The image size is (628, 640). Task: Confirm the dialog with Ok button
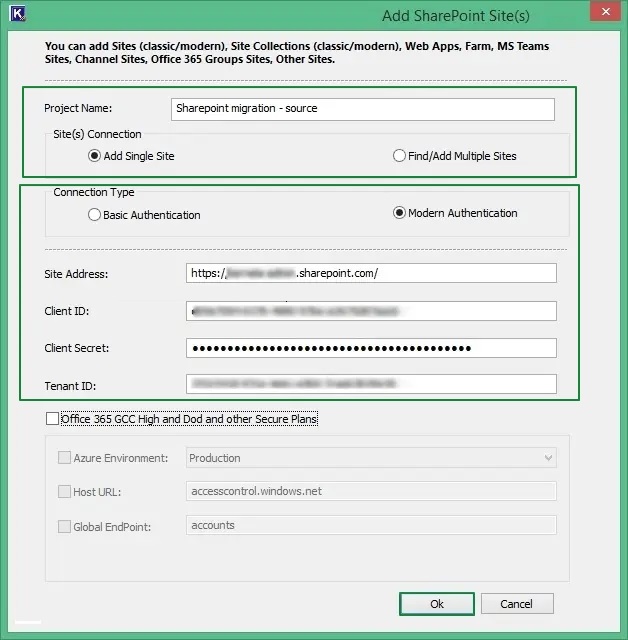pyautogui.click(x=437, y=604)
